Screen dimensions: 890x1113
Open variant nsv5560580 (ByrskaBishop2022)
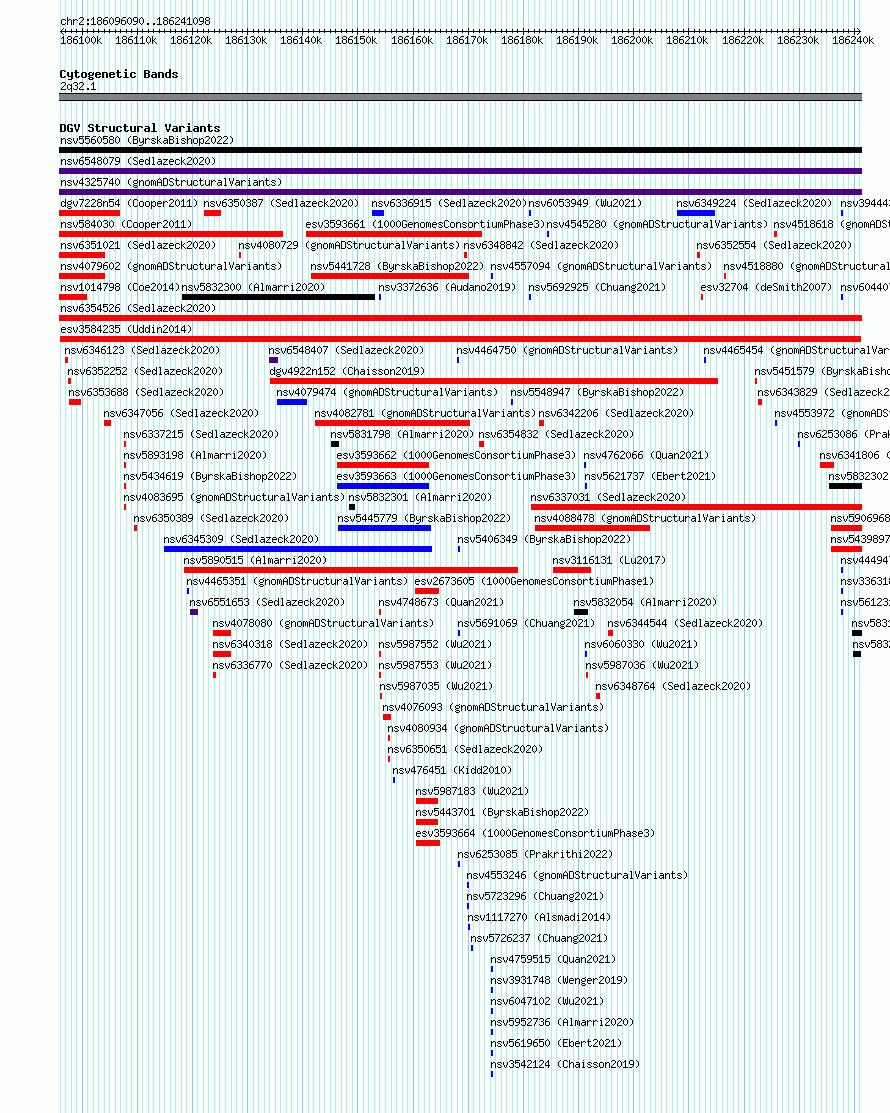click(147, 141)
